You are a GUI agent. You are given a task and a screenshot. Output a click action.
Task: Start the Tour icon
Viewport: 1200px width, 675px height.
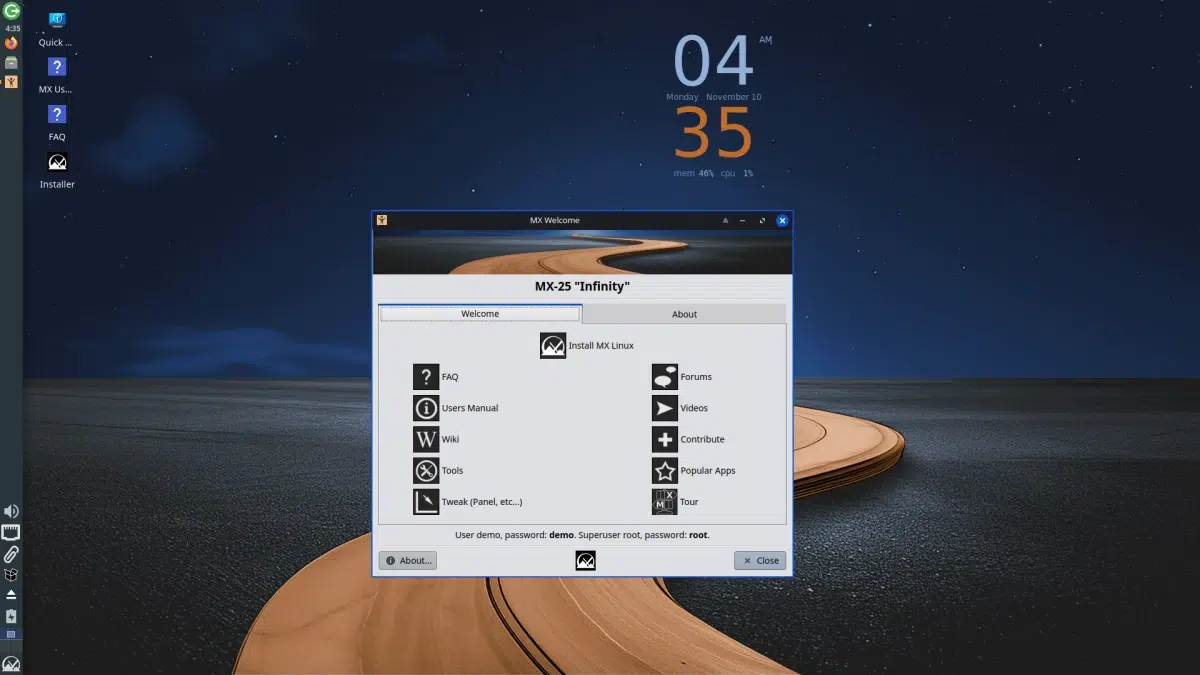click(x=665, y=501)
